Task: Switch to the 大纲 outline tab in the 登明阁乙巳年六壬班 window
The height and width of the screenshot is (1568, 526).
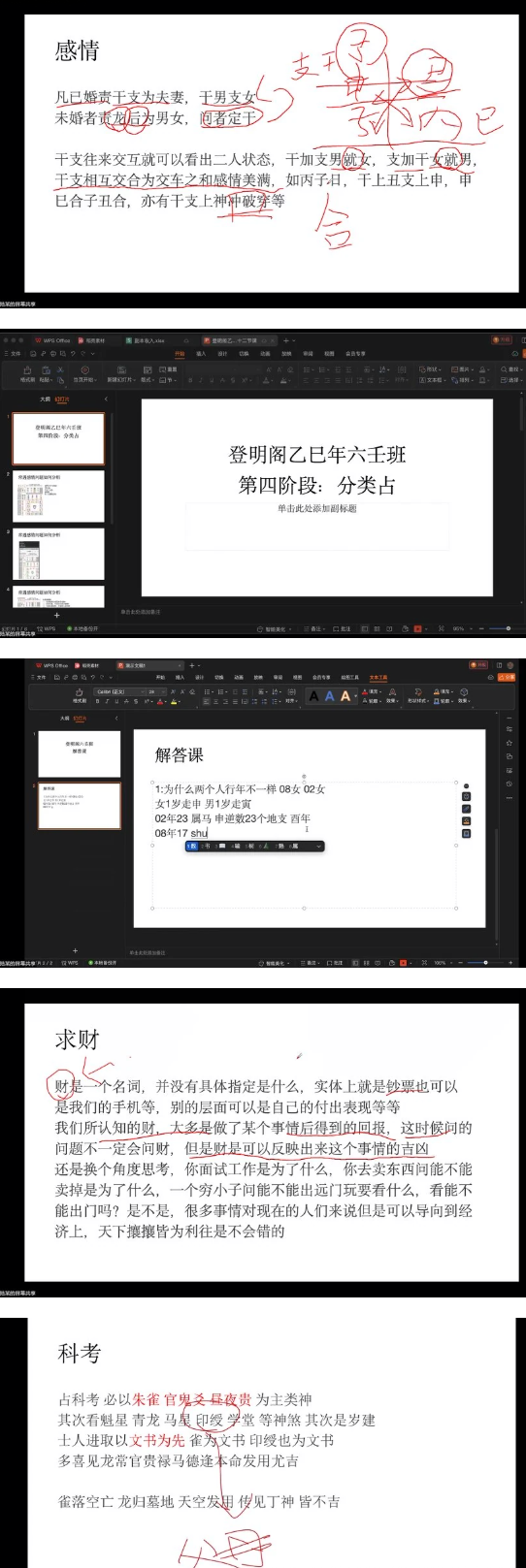Action: tap(45, 399)
